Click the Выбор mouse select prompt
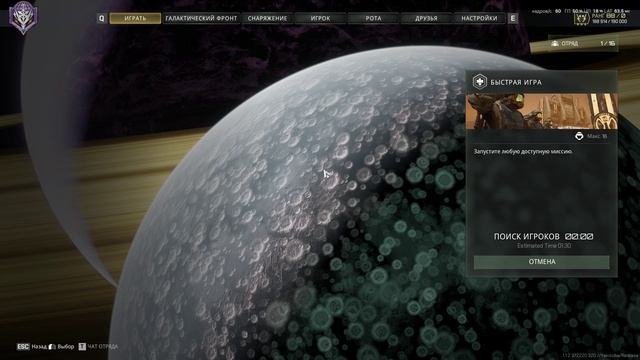This screenshot has width=640, height=360. pos(62,347)
